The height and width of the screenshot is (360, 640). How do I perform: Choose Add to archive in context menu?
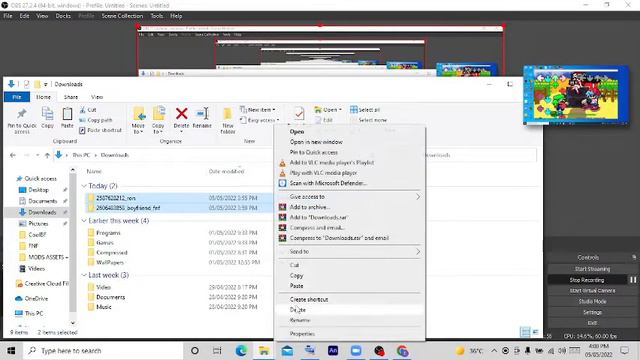310,207
